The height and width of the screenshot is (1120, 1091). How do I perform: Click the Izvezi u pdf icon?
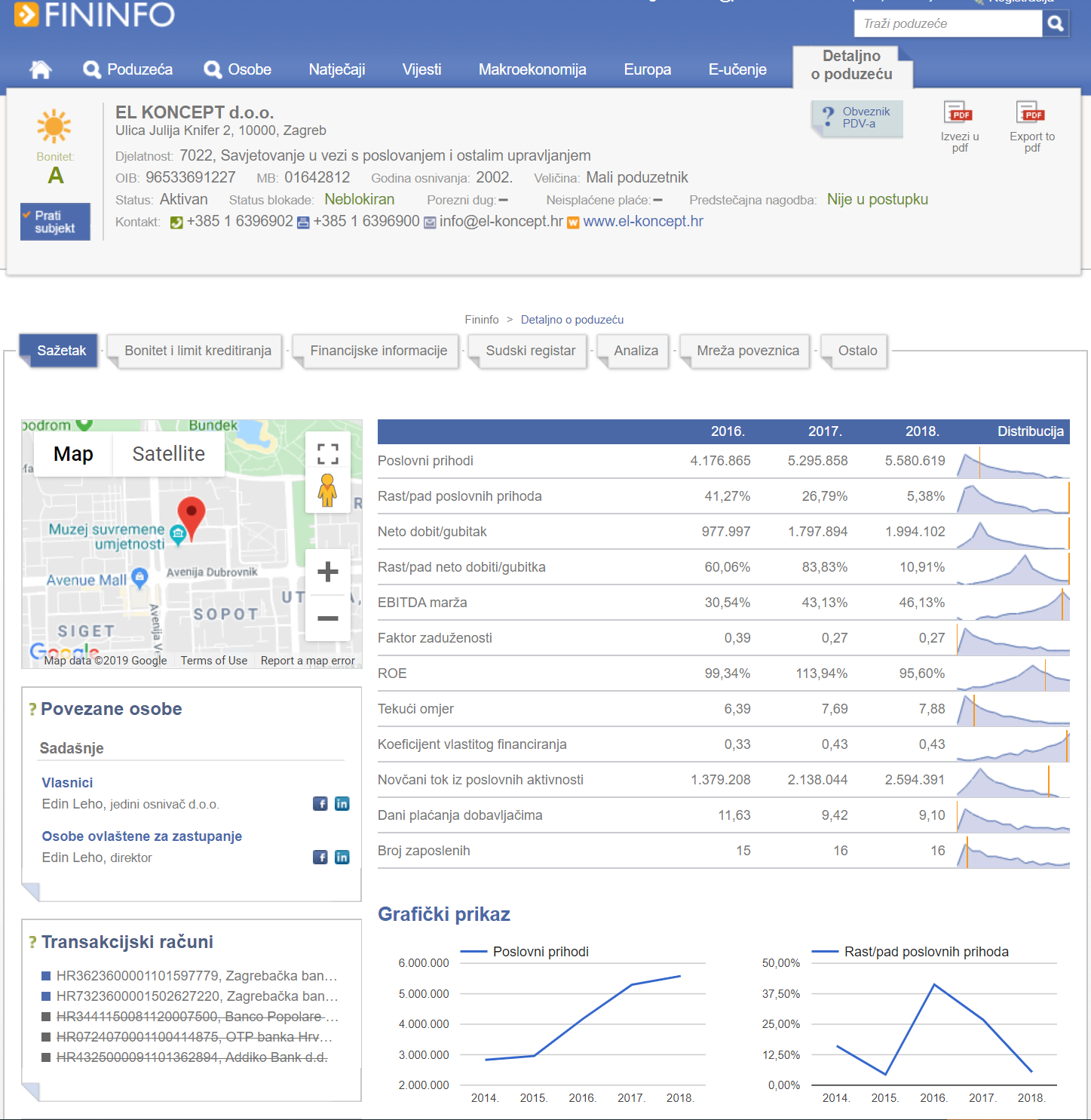(959, 114)
